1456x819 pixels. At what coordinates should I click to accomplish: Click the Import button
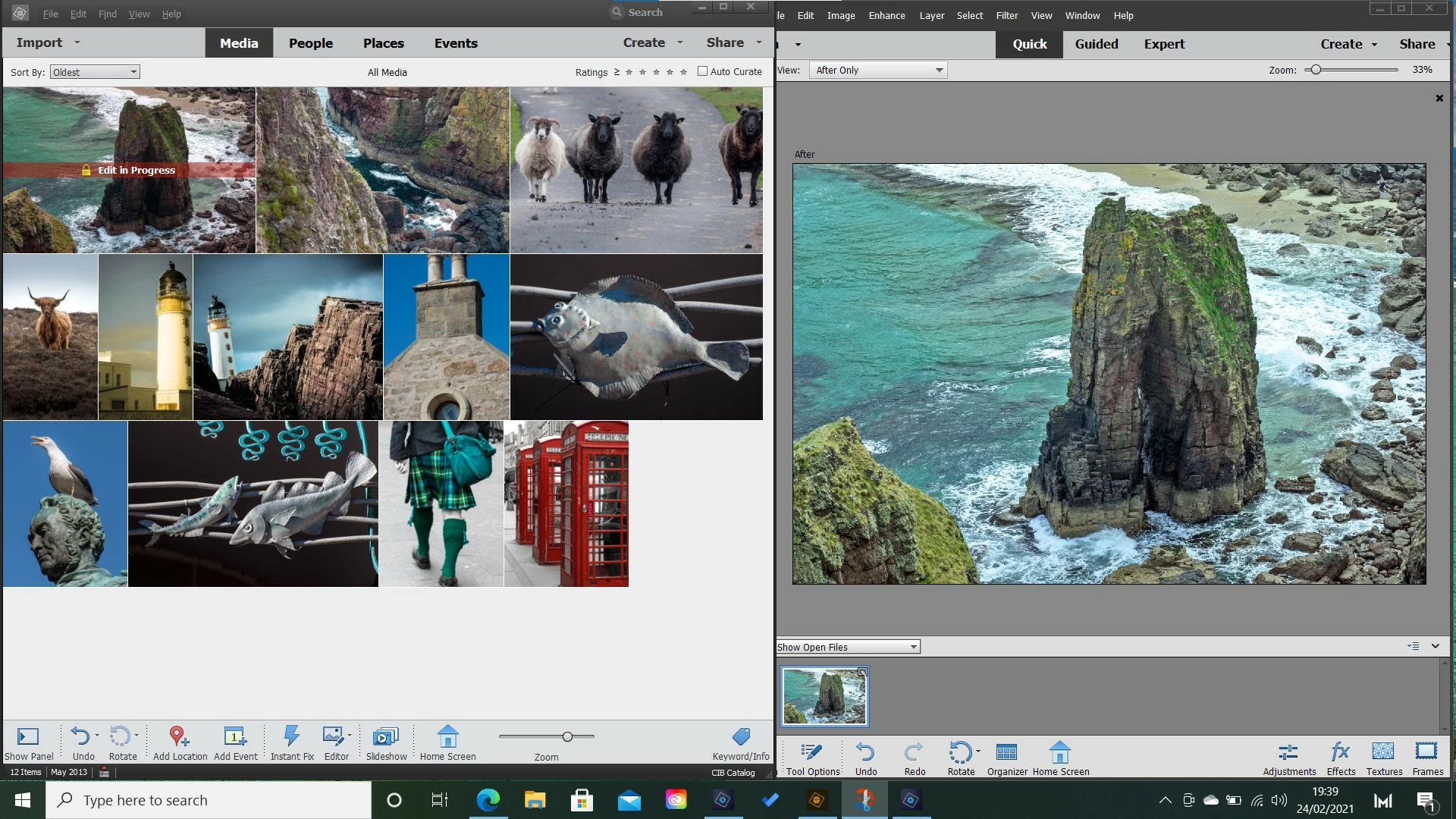click(39, 42)
